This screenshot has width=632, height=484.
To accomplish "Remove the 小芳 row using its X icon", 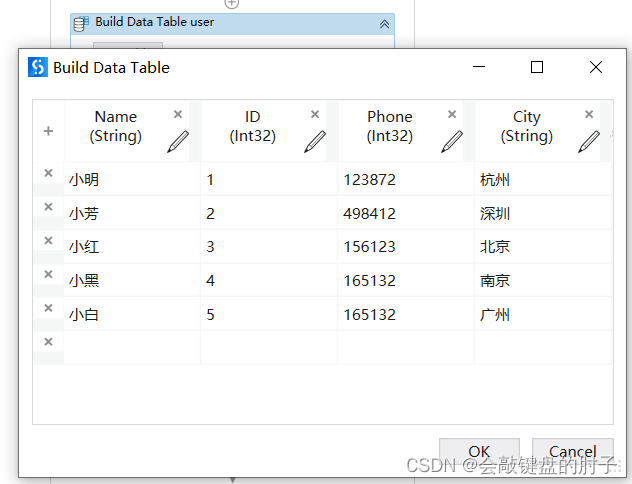I will click(48, 207).
